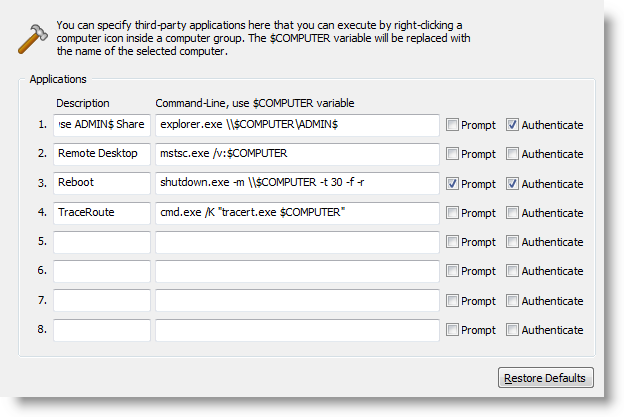Image resolution: width=624 pixels, height=417 pixels.
Task: Enable Prompt checkbox for ADMIN$ Share row
Action: tap(452, 125)
